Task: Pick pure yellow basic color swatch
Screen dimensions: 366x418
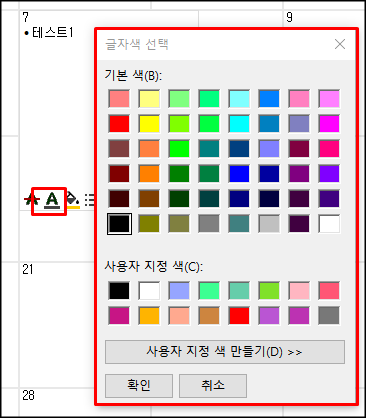Action: point(149,124)
